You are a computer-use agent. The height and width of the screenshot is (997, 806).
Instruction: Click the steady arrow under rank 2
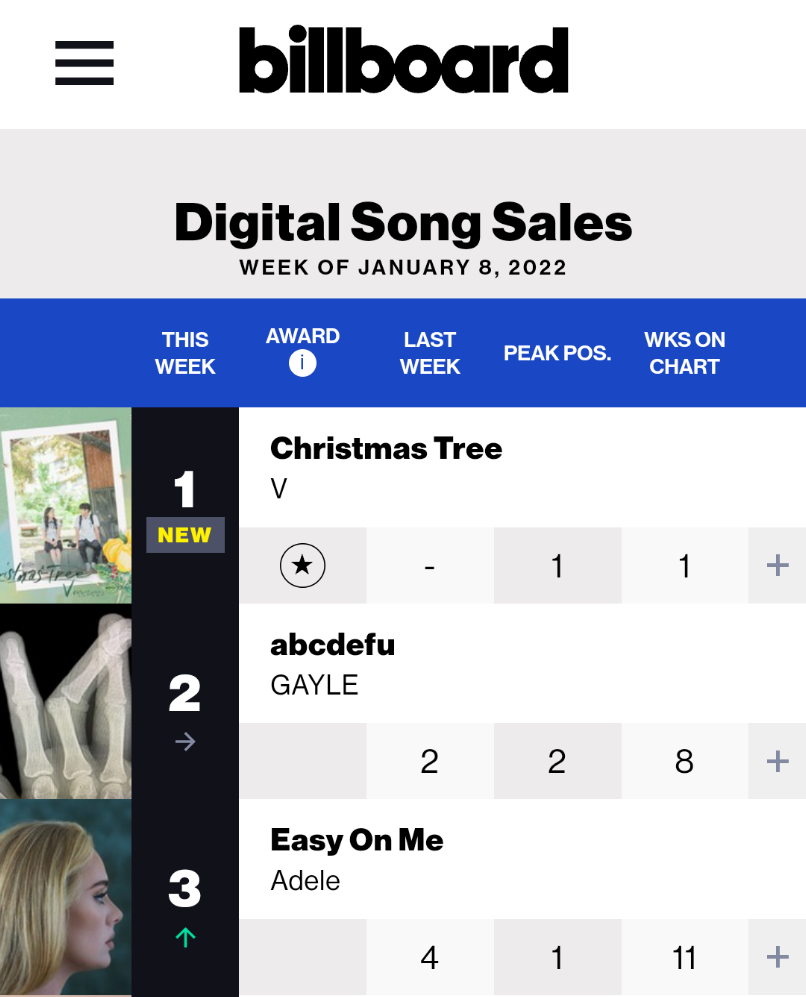click(x=185, y=742)
